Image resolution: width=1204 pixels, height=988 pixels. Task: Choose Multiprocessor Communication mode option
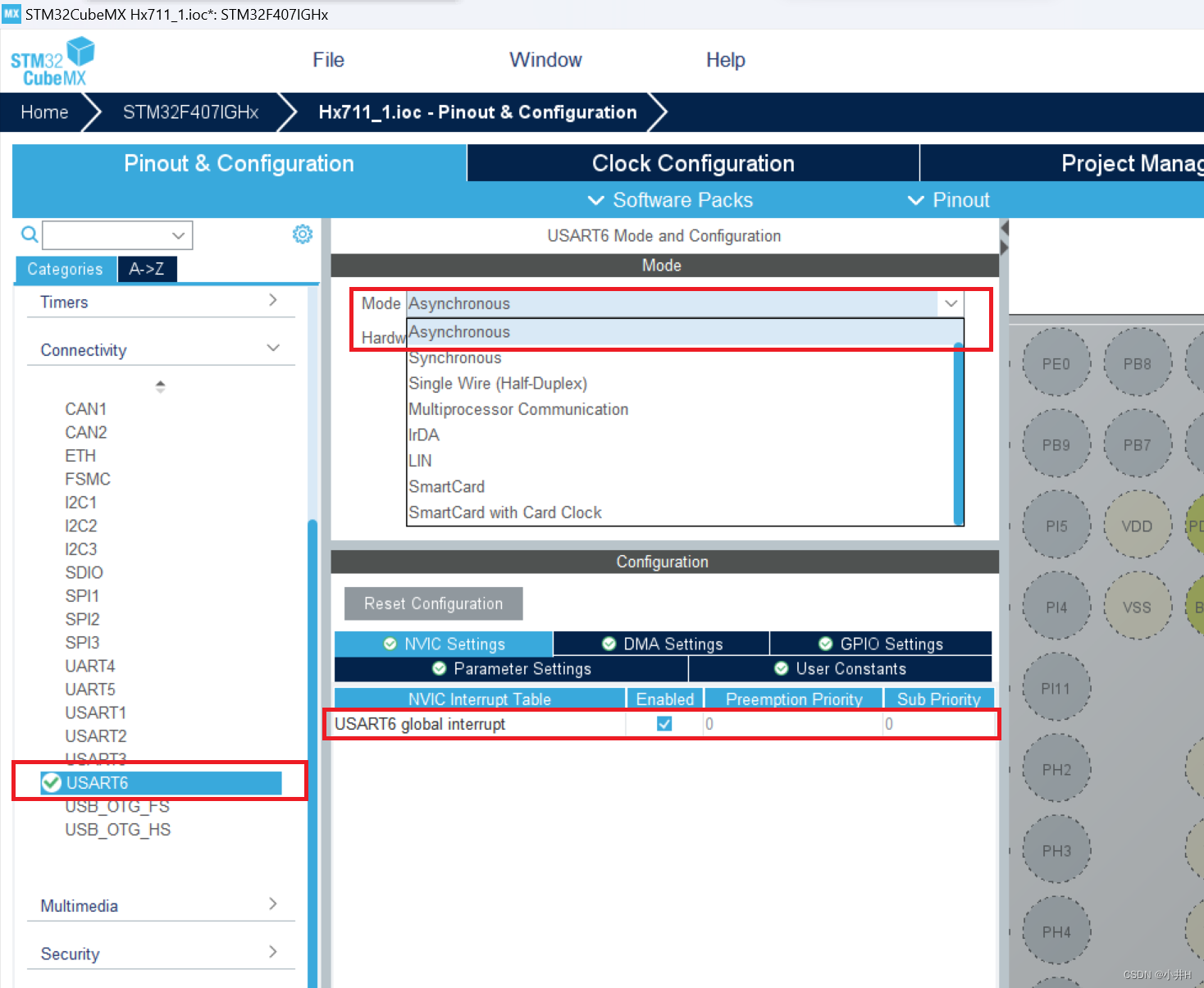681,409
